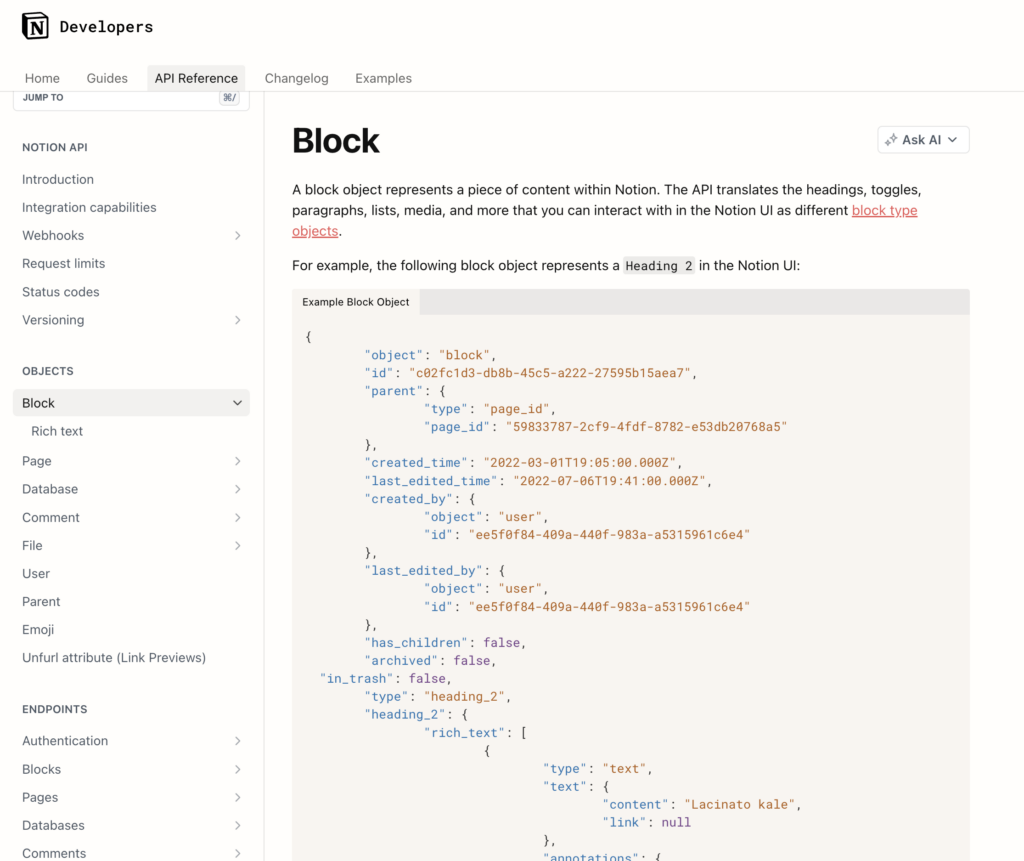
Task: Open the Databases endpoint entry
Action: click(x=54, y=826)
